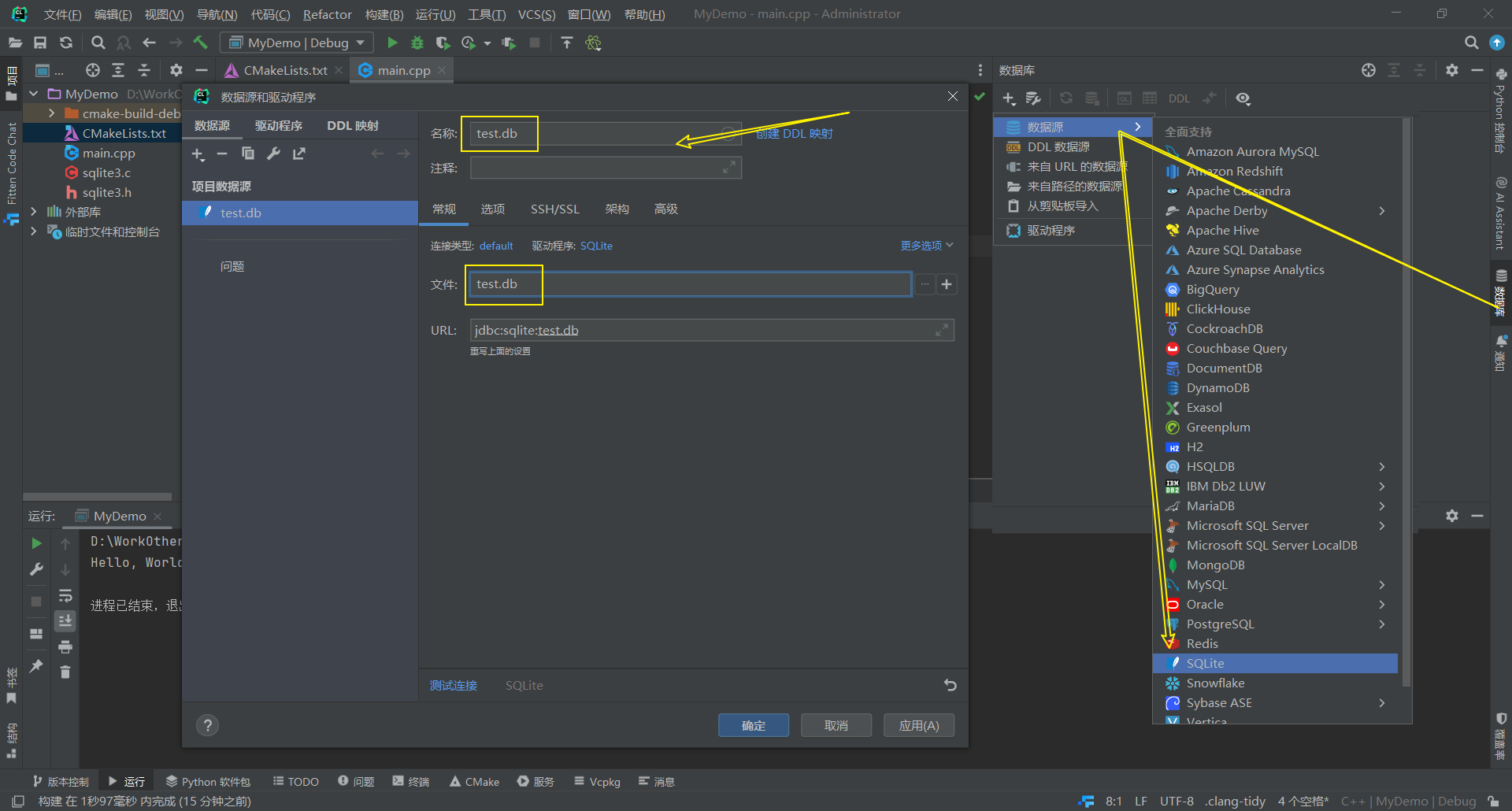This screenshot has height=811, width=1512.
Task: Focus the 文件 file path field
Action: (x=691, y=284)
